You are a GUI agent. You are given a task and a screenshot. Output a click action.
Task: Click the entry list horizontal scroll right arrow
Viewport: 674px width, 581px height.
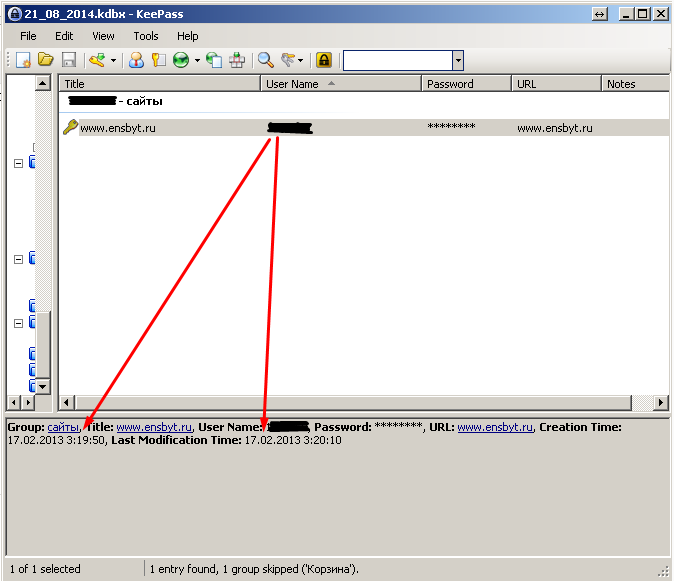(x=661, y=403)
